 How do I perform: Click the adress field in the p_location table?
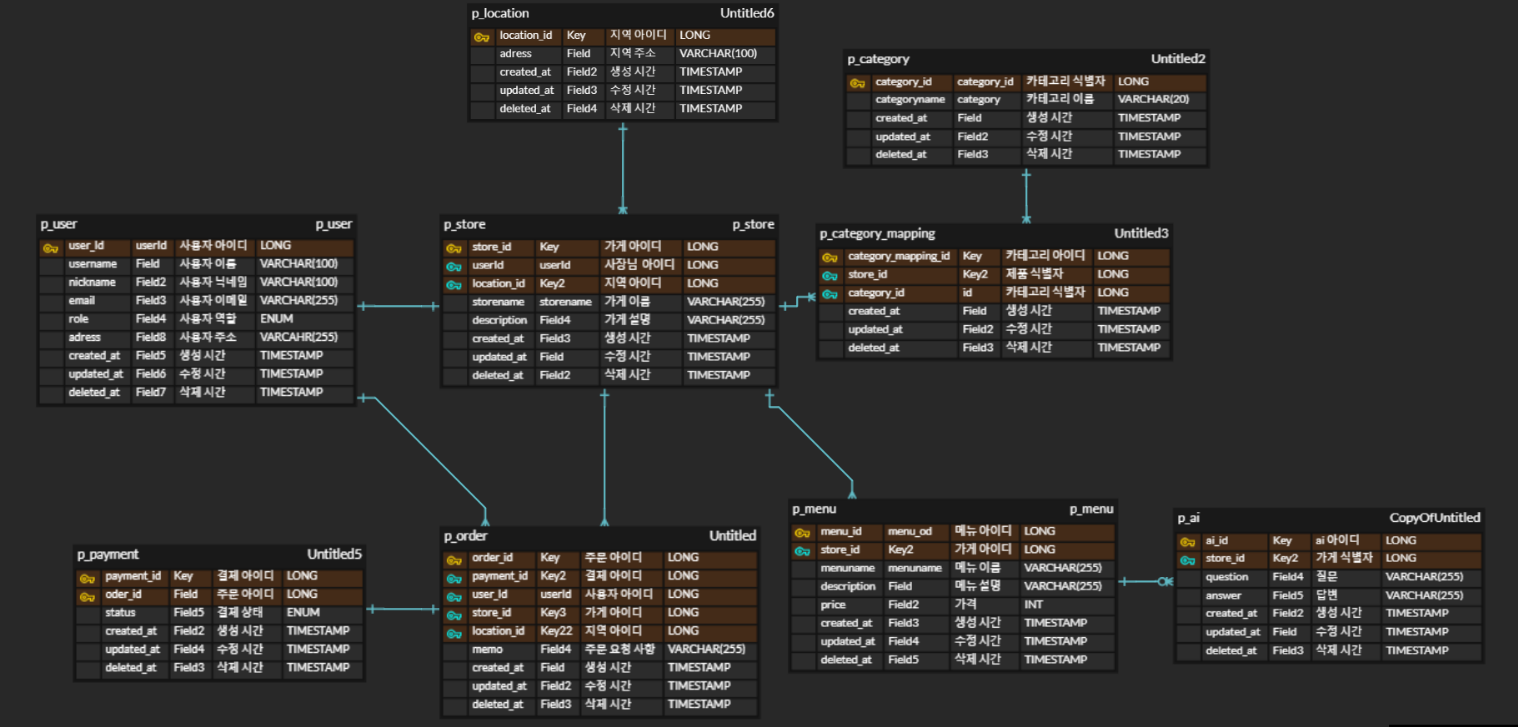(x=516, y=54)
